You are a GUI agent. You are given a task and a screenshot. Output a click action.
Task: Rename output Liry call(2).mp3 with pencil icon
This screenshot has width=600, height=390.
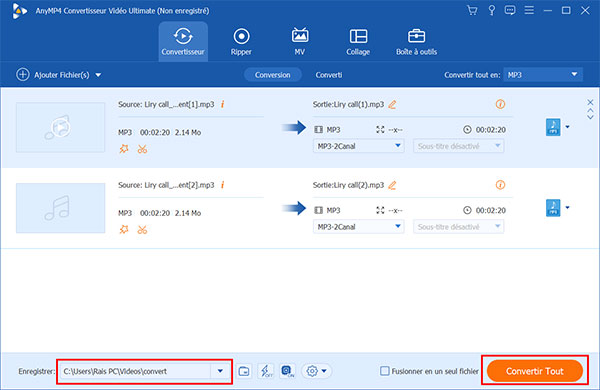point(392,185)
